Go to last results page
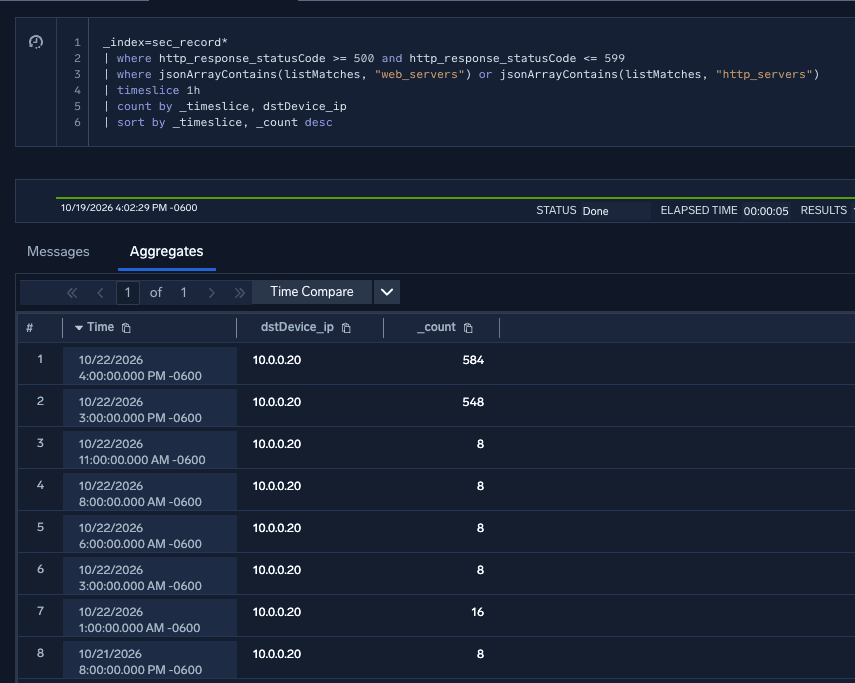855x683 pixels. (239, 293)
